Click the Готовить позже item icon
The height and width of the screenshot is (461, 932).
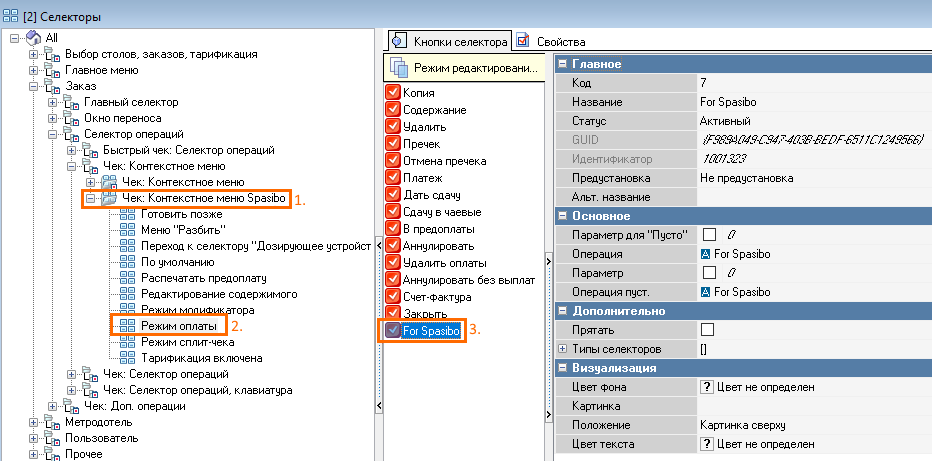coord(127,215)
